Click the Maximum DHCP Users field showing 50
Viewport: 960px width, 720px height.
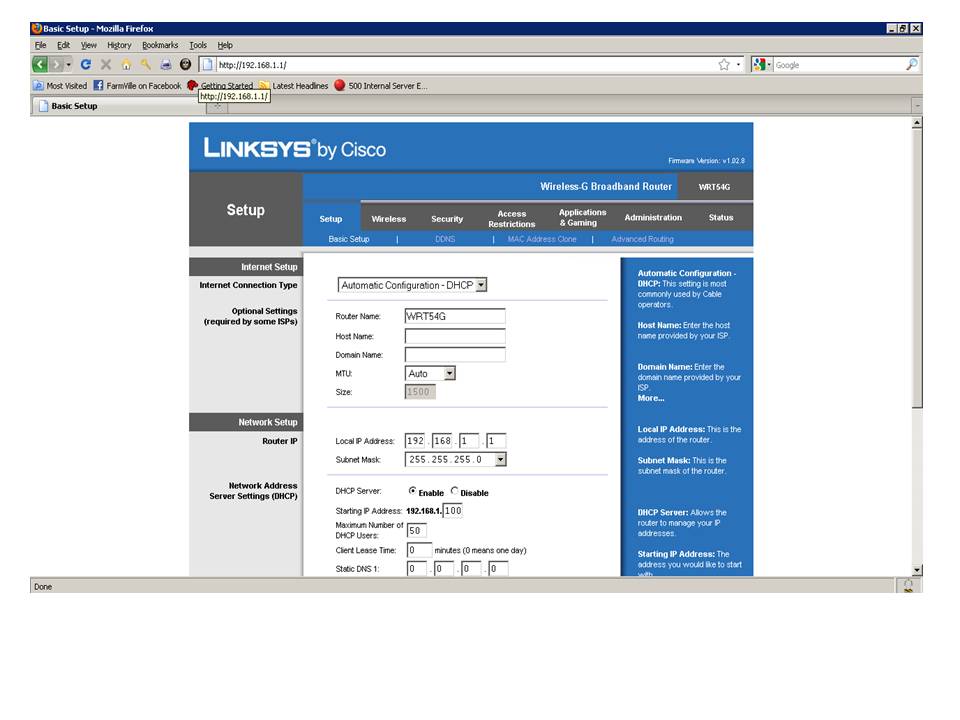tap(416, 530)
